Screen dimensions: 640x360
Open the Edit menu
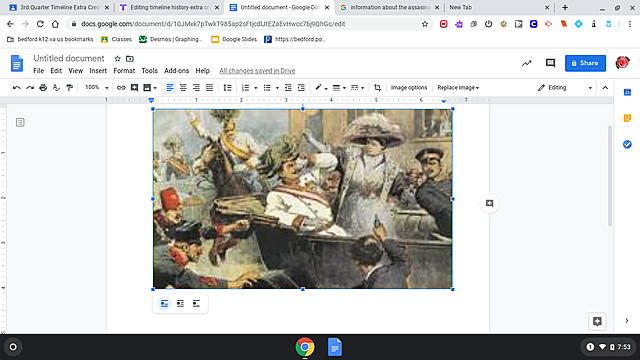[56, 71]
